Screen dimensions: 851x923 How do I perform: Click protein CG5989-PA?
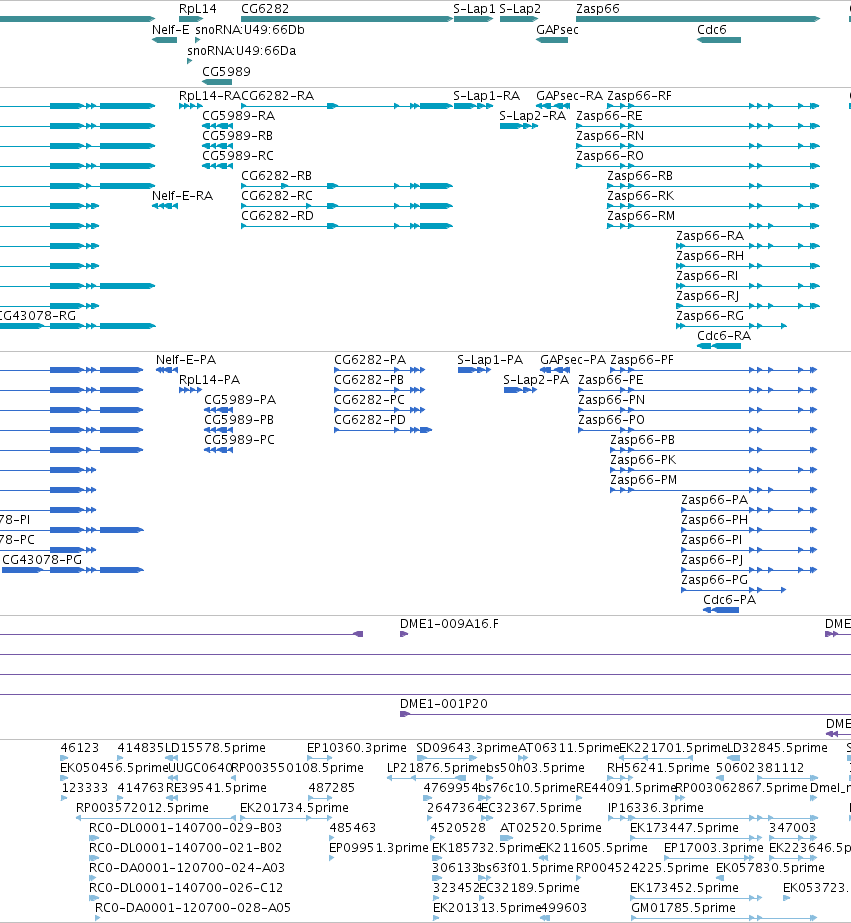(x=240, y=400)
